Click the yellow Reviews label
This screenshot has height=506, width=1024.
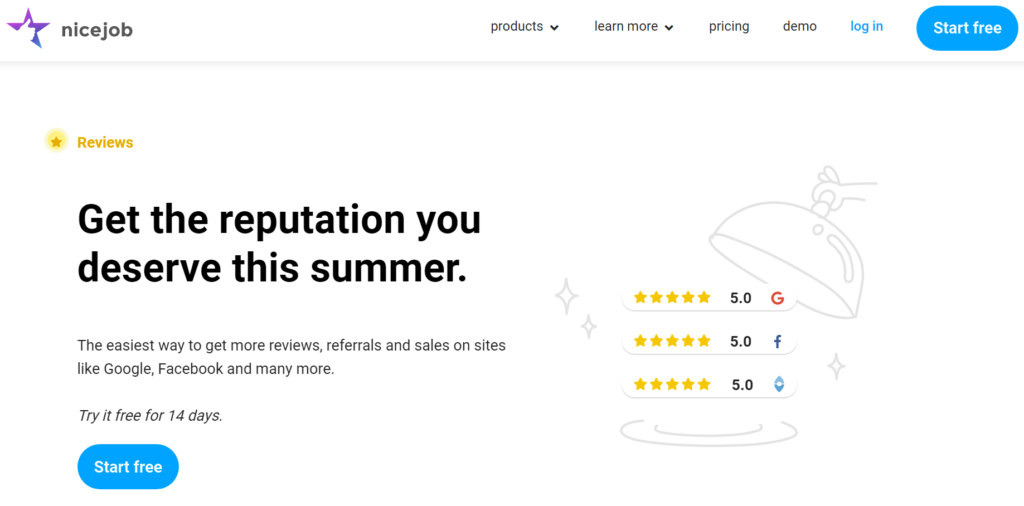(105, 142)
